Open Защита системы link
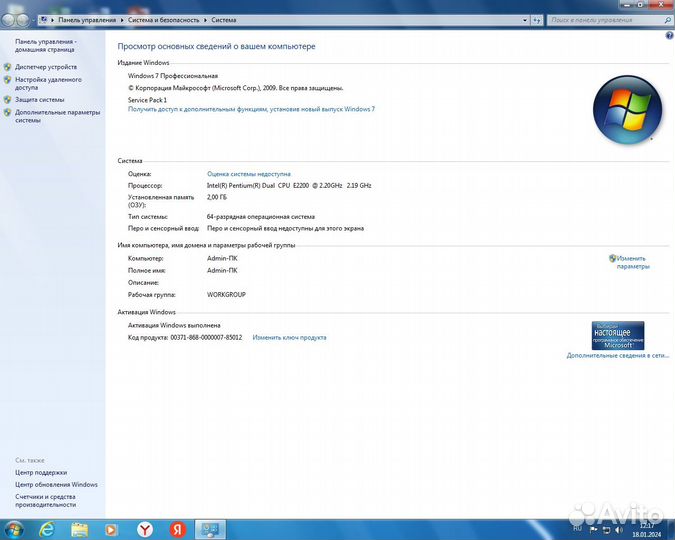675x540 pixels. (x=40, y=100)
